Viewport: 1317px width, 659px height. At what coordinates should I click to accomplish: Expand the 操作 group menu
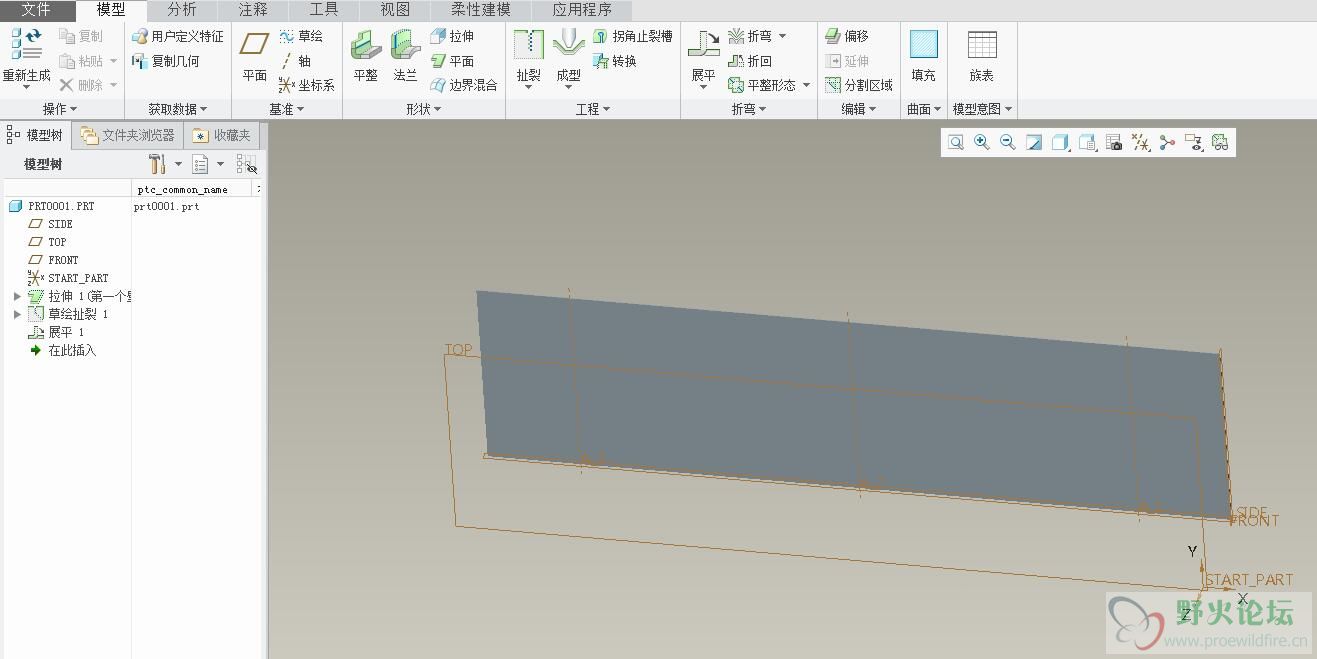coord(59,109)
